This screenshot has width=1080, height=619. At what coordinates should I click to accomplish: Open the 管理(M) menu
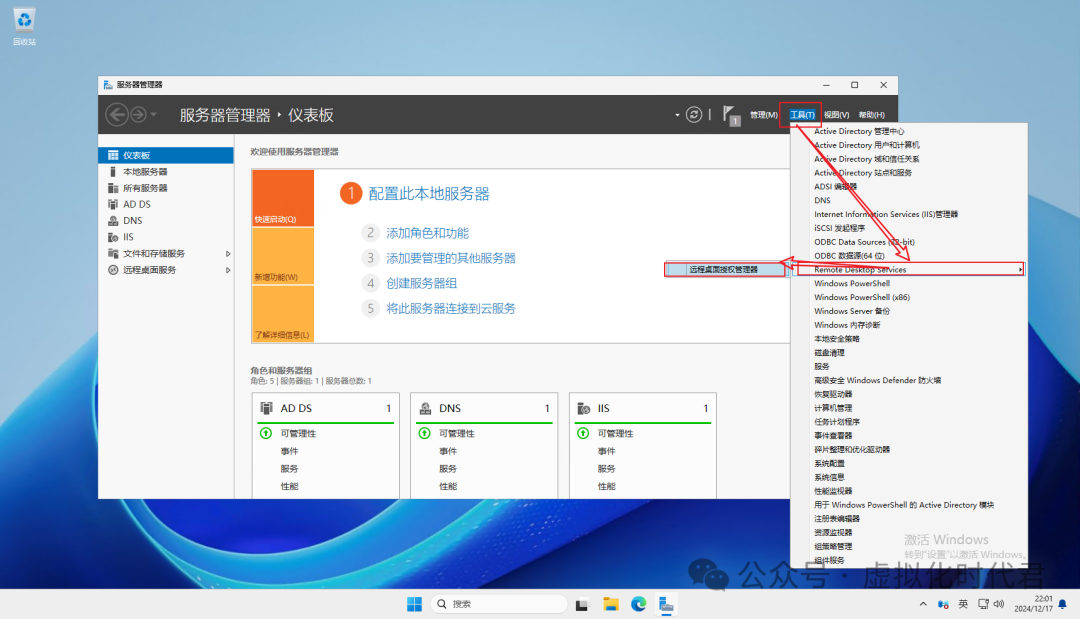coord(763,115)
